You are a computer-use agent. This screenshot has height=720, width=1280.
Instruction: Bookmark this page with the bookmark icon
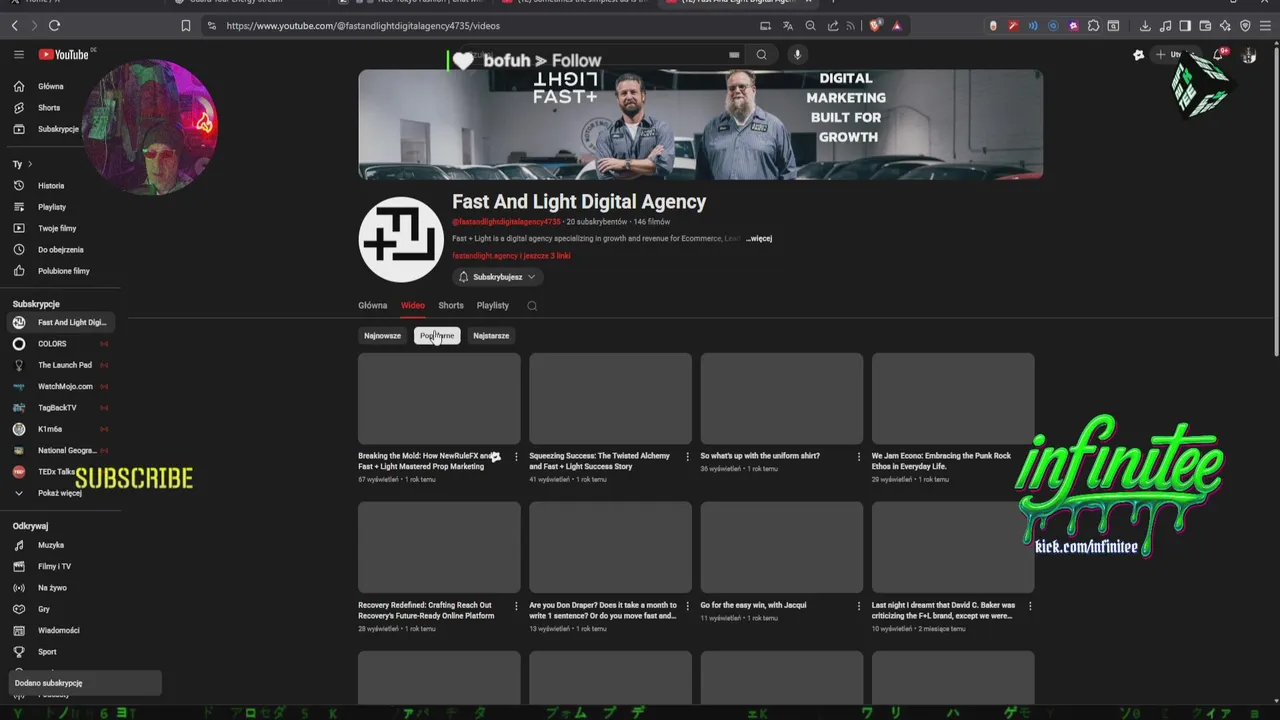(185, 26)
